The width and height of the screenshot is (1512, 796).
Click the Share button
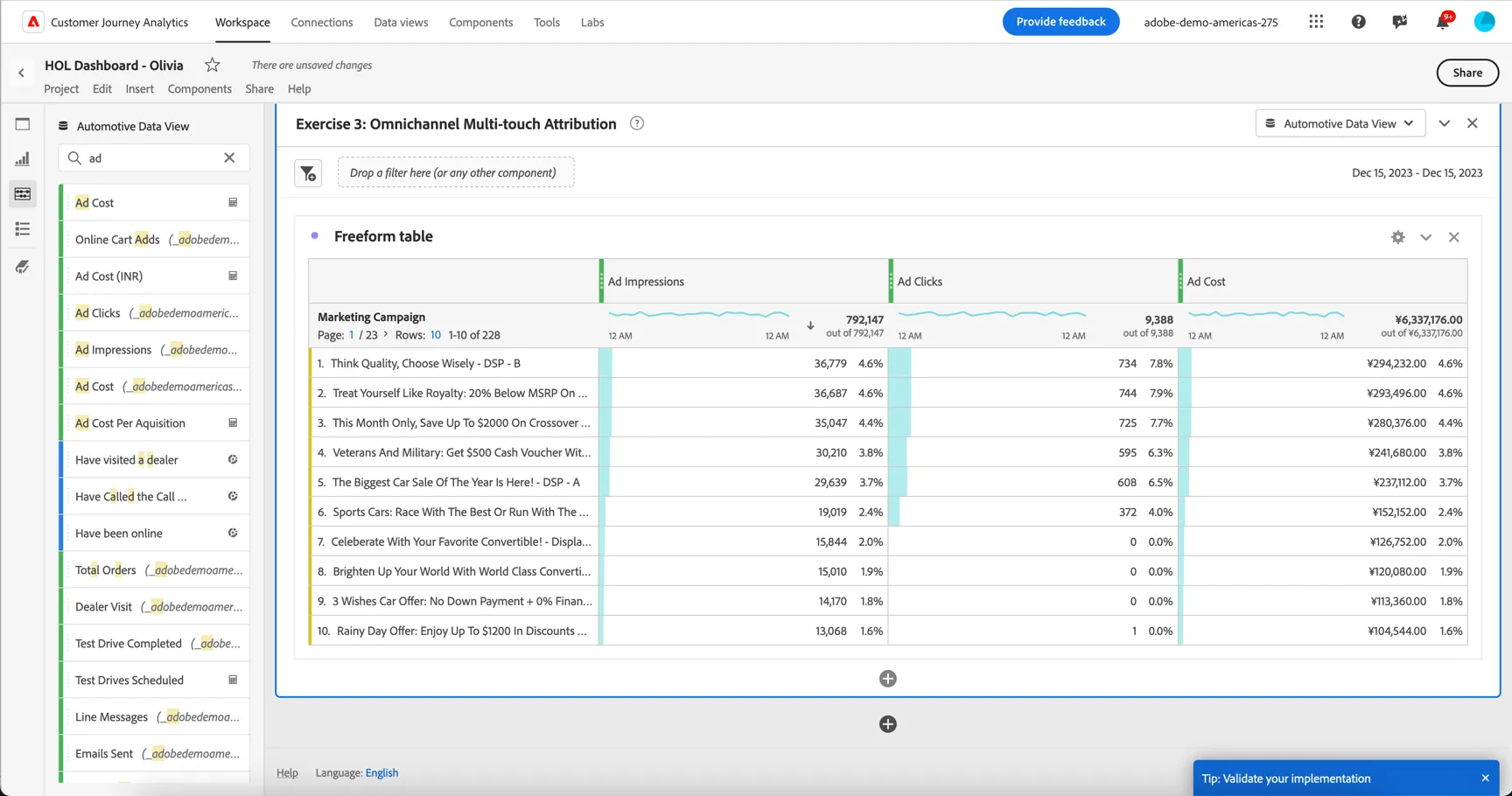click(x=1467, y=73)
